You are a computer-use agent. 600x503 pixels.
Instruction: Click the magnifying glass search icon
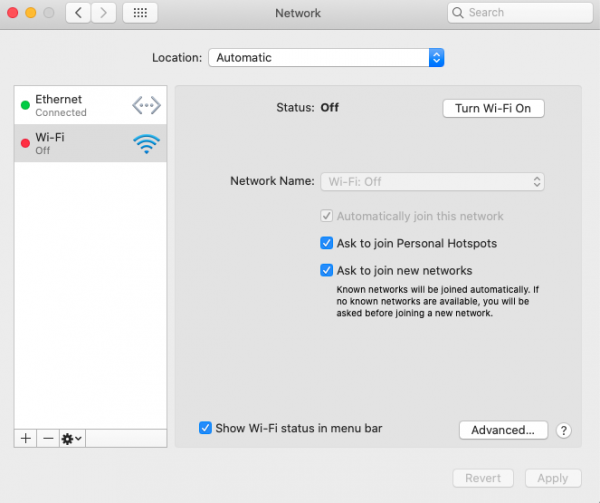point(458,13)
